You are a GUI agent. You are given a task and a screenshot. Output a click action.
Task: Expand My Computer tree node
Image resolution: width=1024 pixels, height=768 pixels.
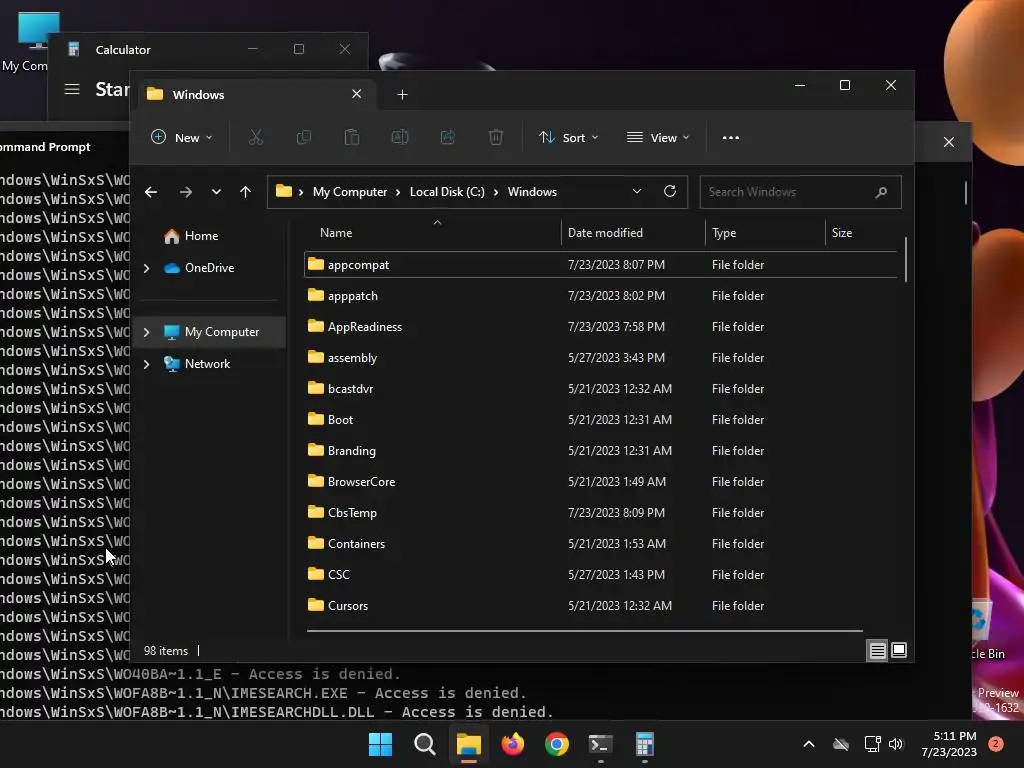(x=147, y=332)
